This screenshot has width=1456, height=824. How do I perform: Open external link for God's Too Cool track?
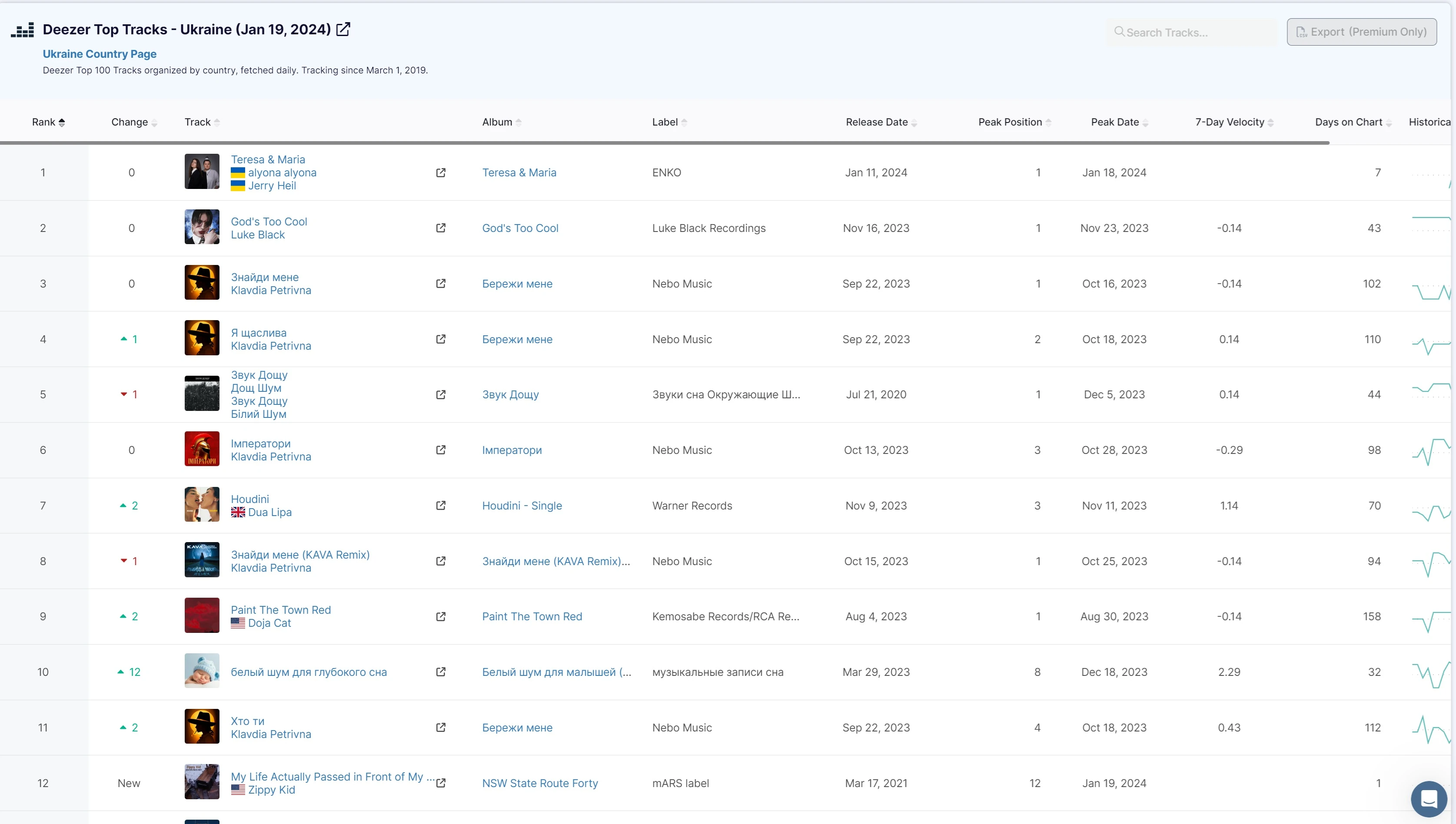point(441,228)
